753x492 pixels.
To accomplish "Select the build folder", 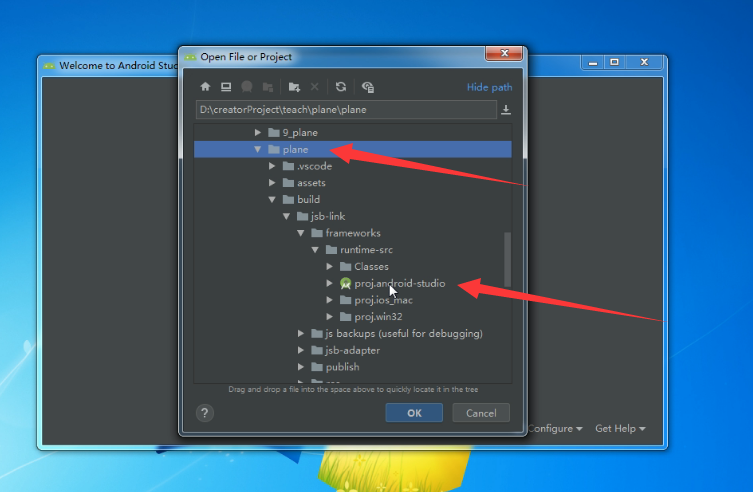I will [308, 200].
